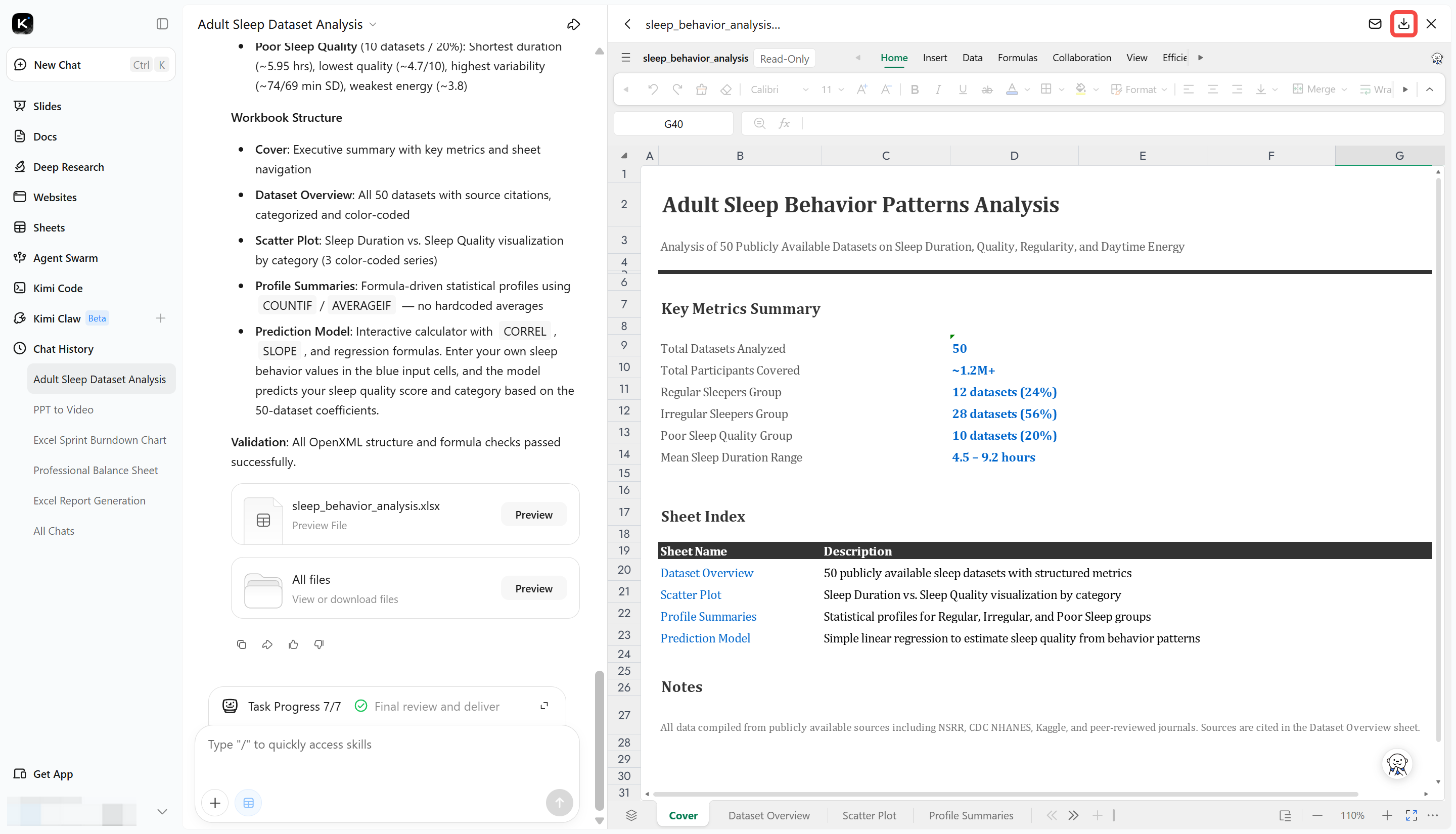Open the sheet list layers icon
The width and height of the screenshot is (1456, 834).
coord(631,815)
